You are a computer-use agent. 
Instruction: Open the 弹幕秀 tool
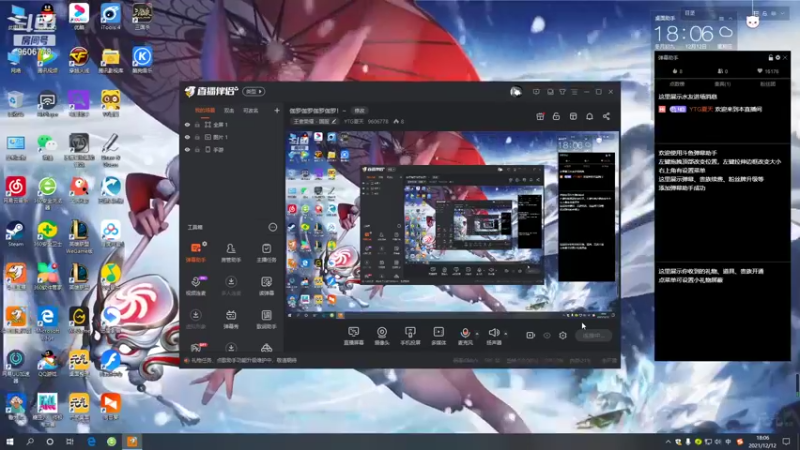[231, 319]
